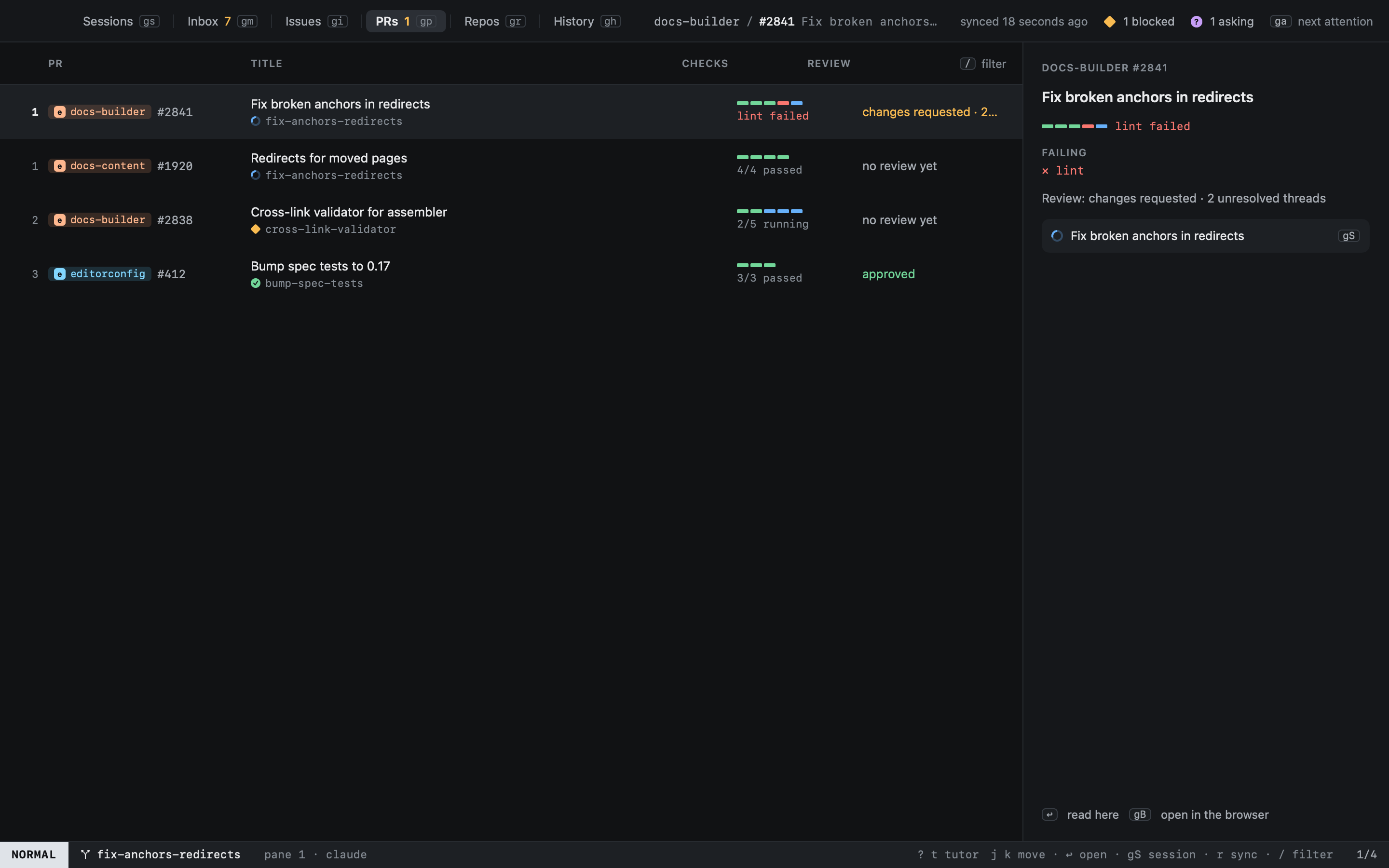The width and height of the screenshot is (1389, 868).
Task: Click the lint failed check bars in list
Action: [769, 103]
